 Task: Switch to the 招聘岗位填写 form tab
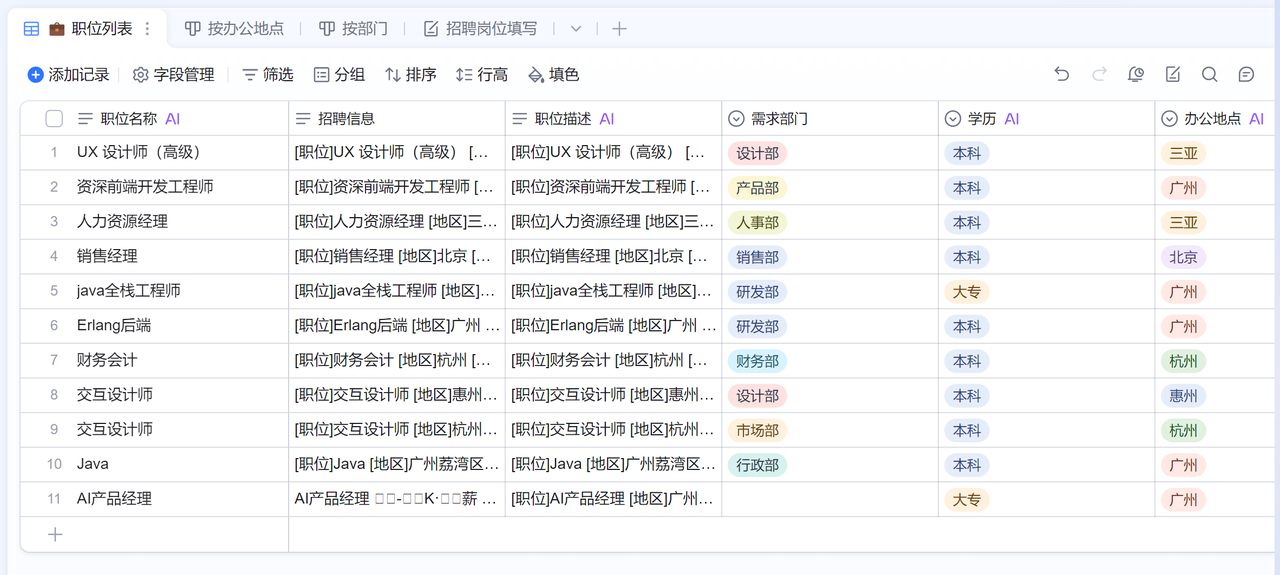coord(480,29)
